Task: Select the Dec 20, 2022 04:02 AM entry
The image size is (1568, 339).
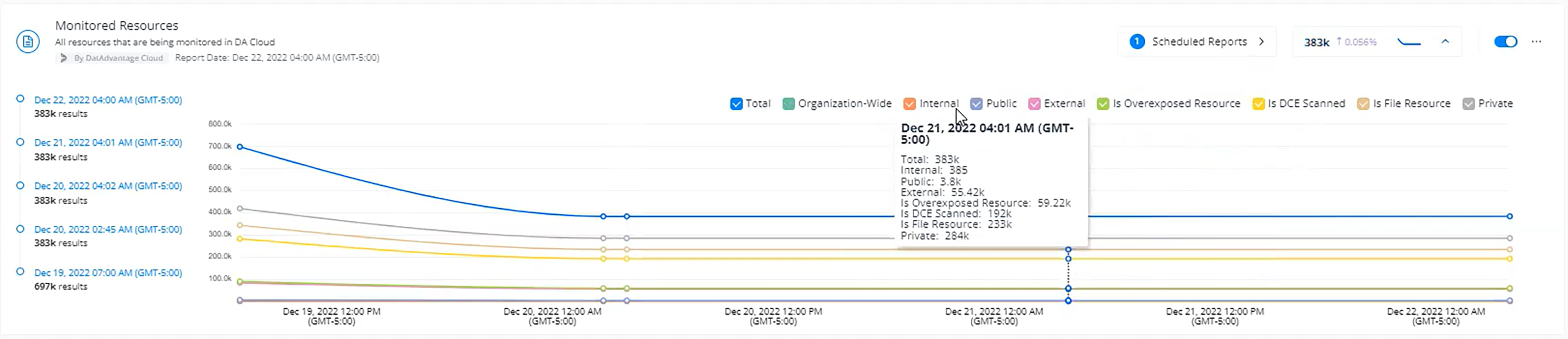Action: point(108,186)
